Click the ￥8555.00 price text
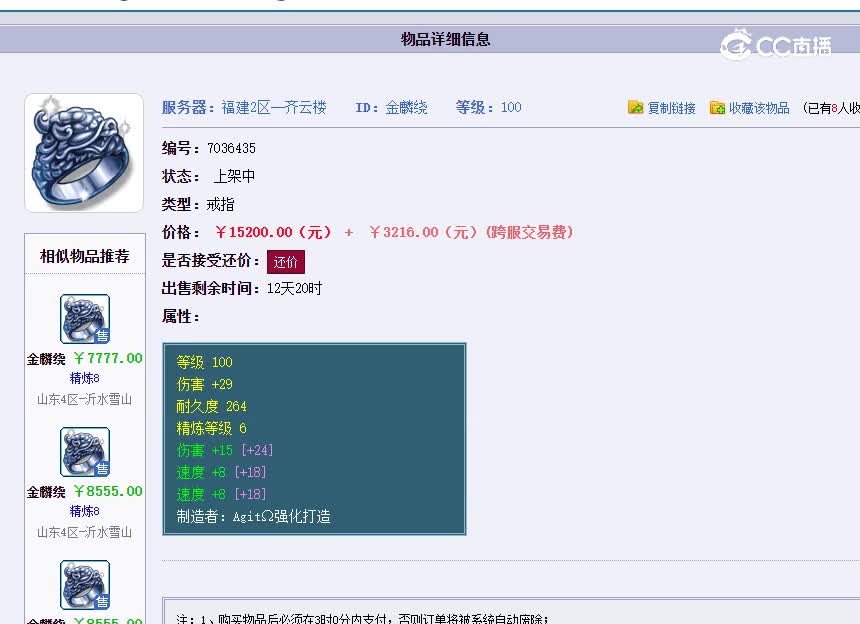 [108, 491]
